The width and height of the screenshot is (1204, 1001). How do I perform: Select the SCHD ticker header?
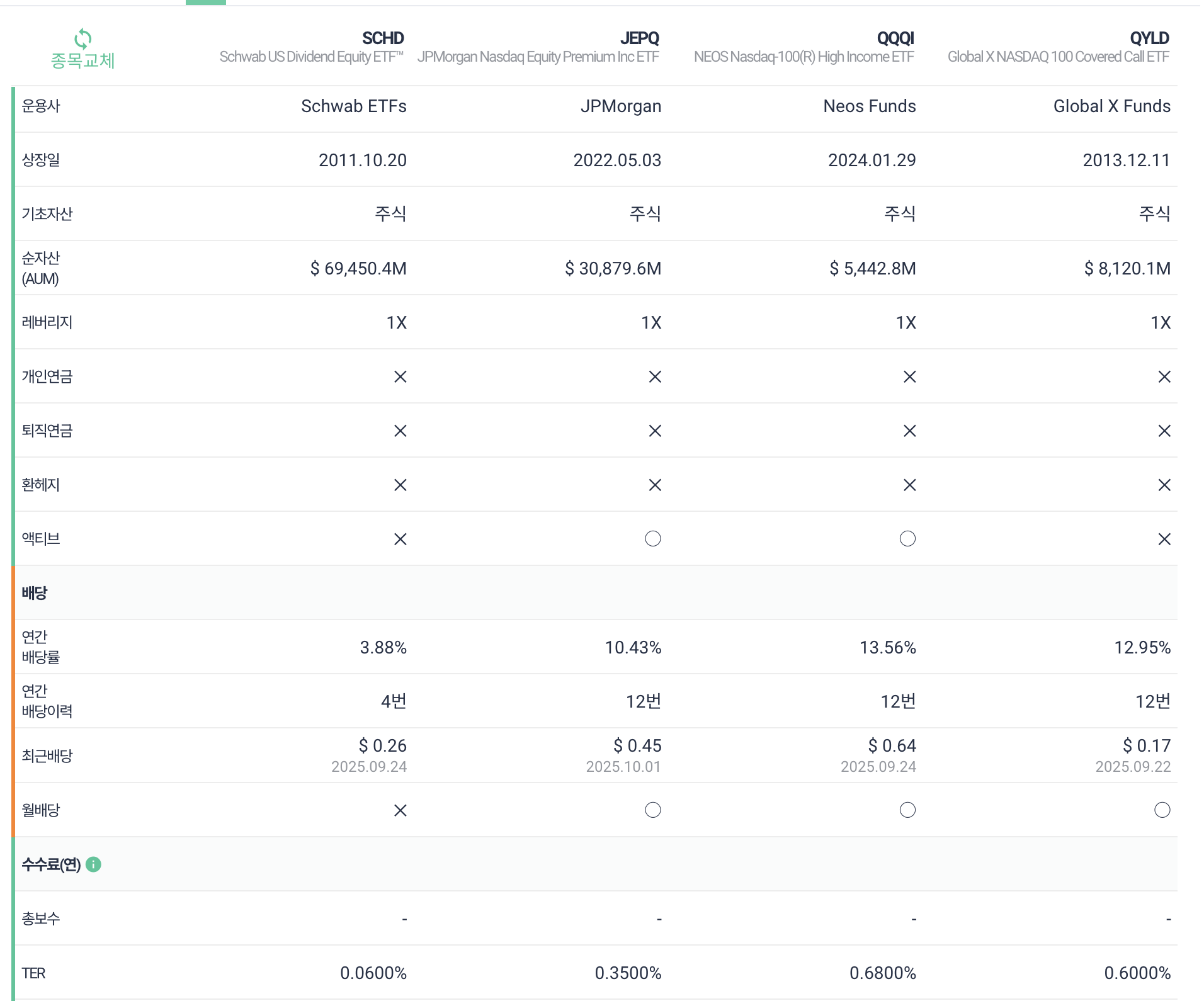(383, 38)
